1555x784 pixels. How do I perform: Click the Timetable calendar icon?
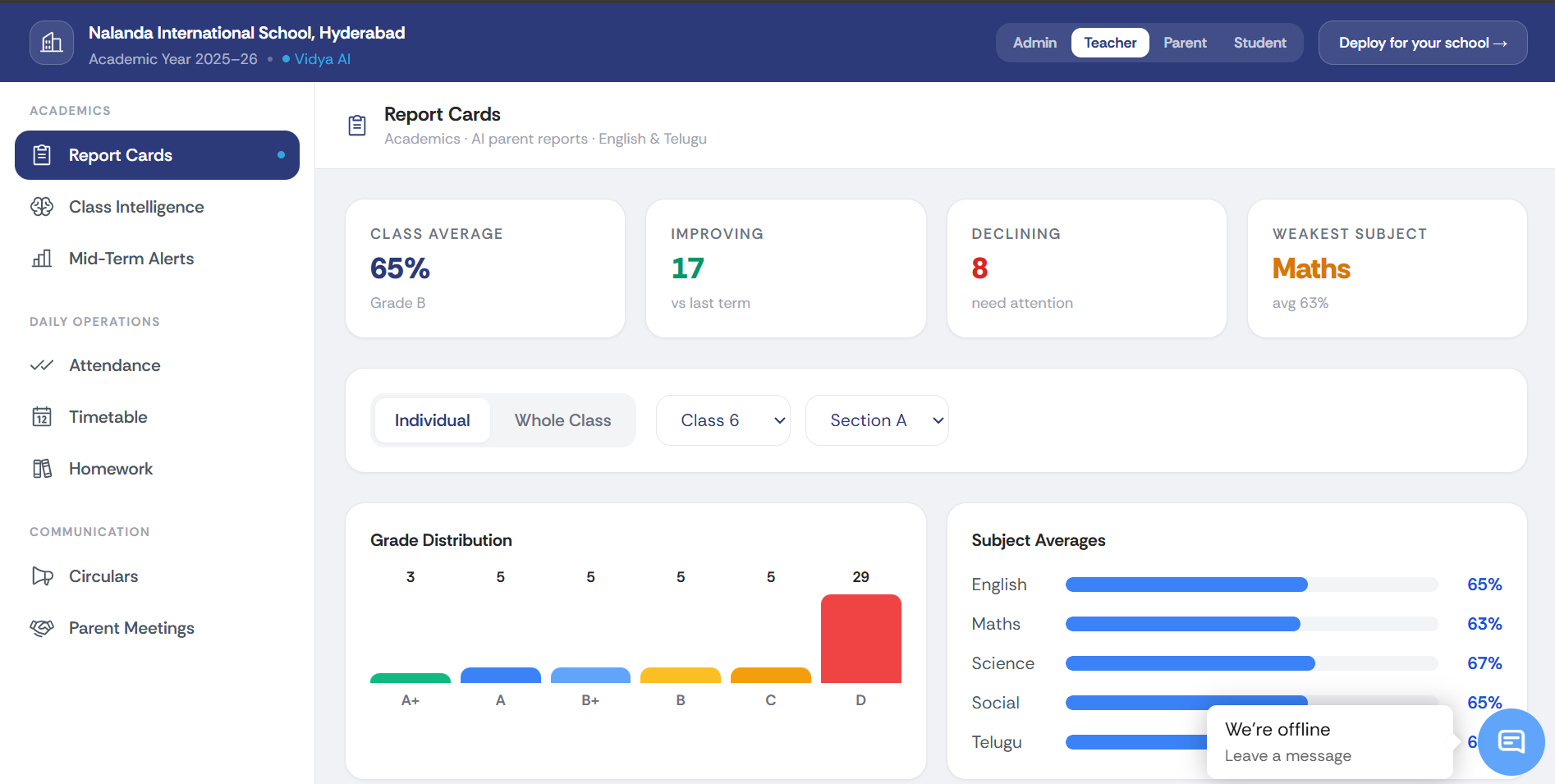[42, 417]
